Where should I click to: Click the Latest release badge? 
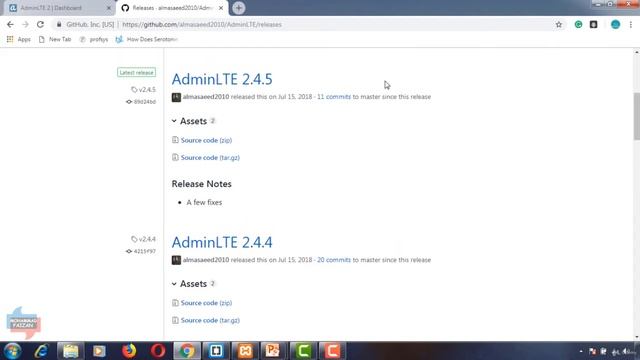tap(136, 72)
